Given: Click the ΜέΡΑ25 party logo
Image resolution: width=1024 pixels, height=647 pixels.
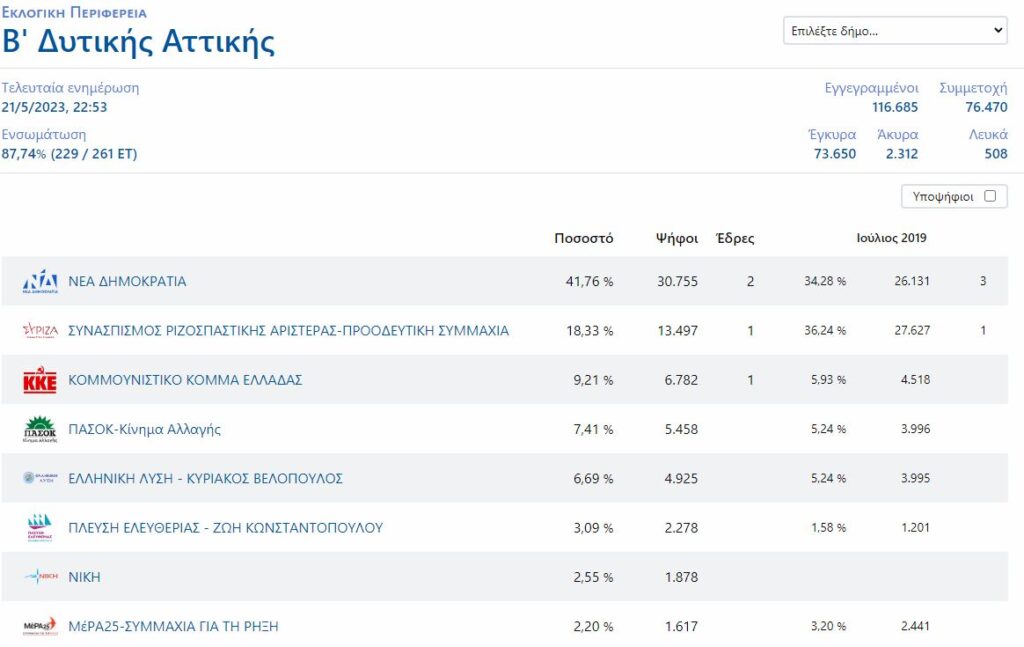Looking at the screenshot, I should pos(40,626).
